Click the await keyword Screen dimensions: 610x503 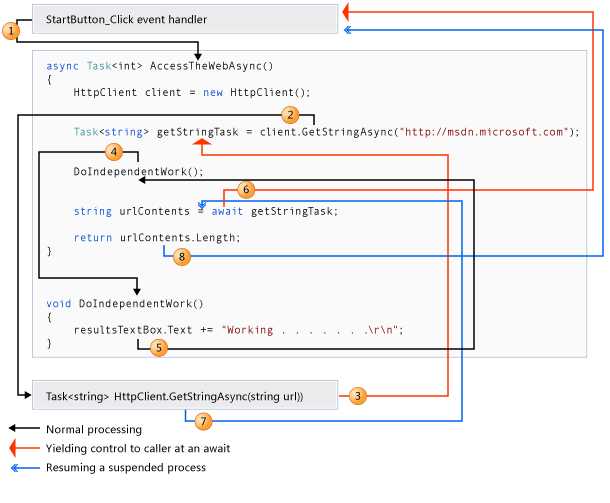point(227,211)
